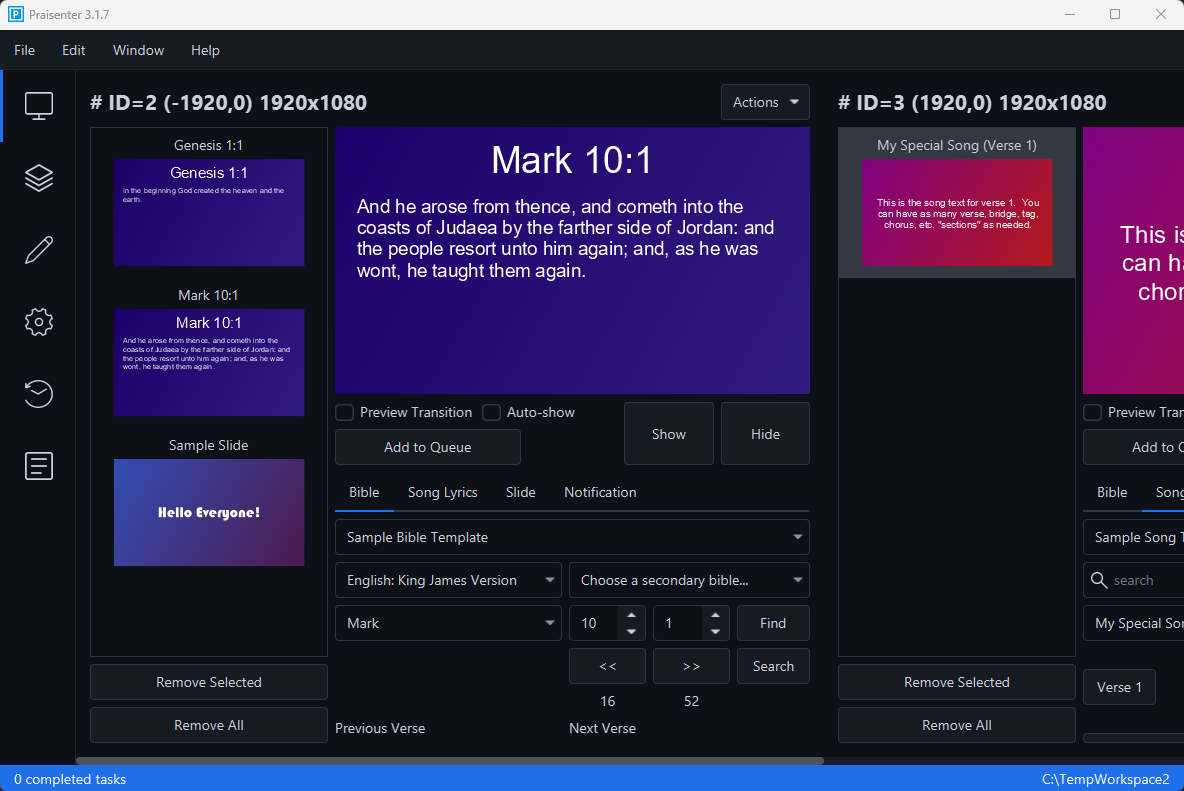1184x791 pixels.
Task: Choose a secondary bible dropdown
Action: point(689,580)
